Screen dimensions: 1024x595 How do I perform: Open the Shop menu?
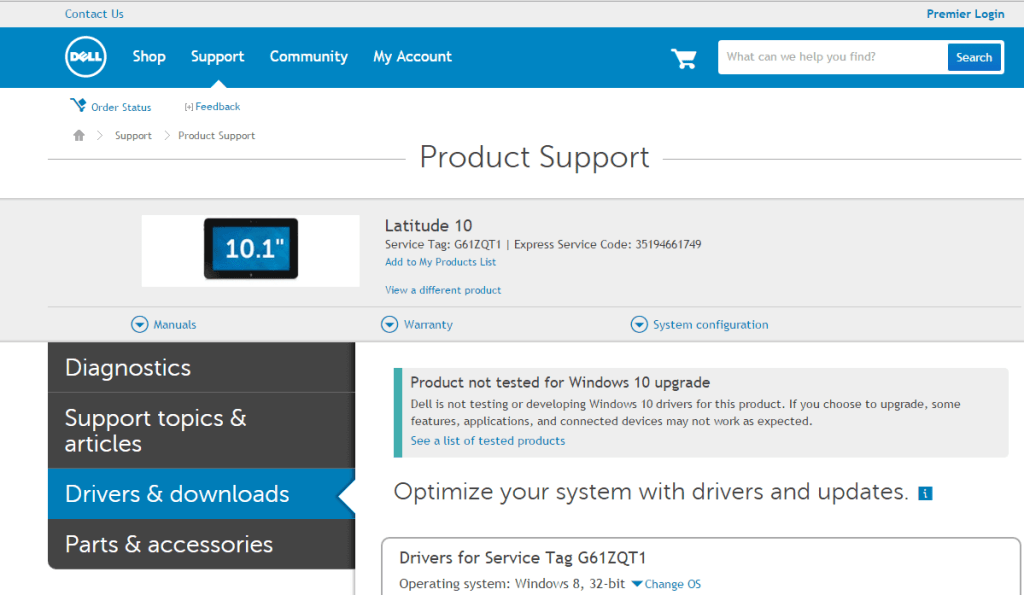point(148,57)
